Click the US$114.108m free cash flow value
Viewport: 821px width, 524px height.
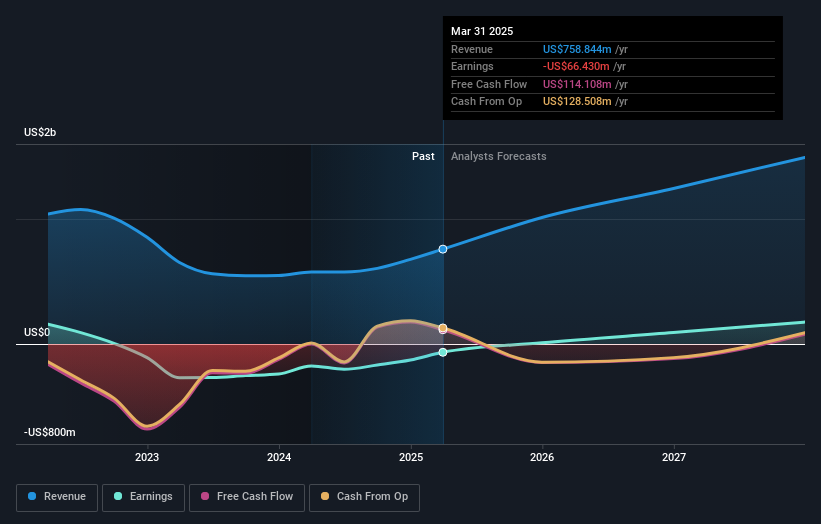point(577,84)
